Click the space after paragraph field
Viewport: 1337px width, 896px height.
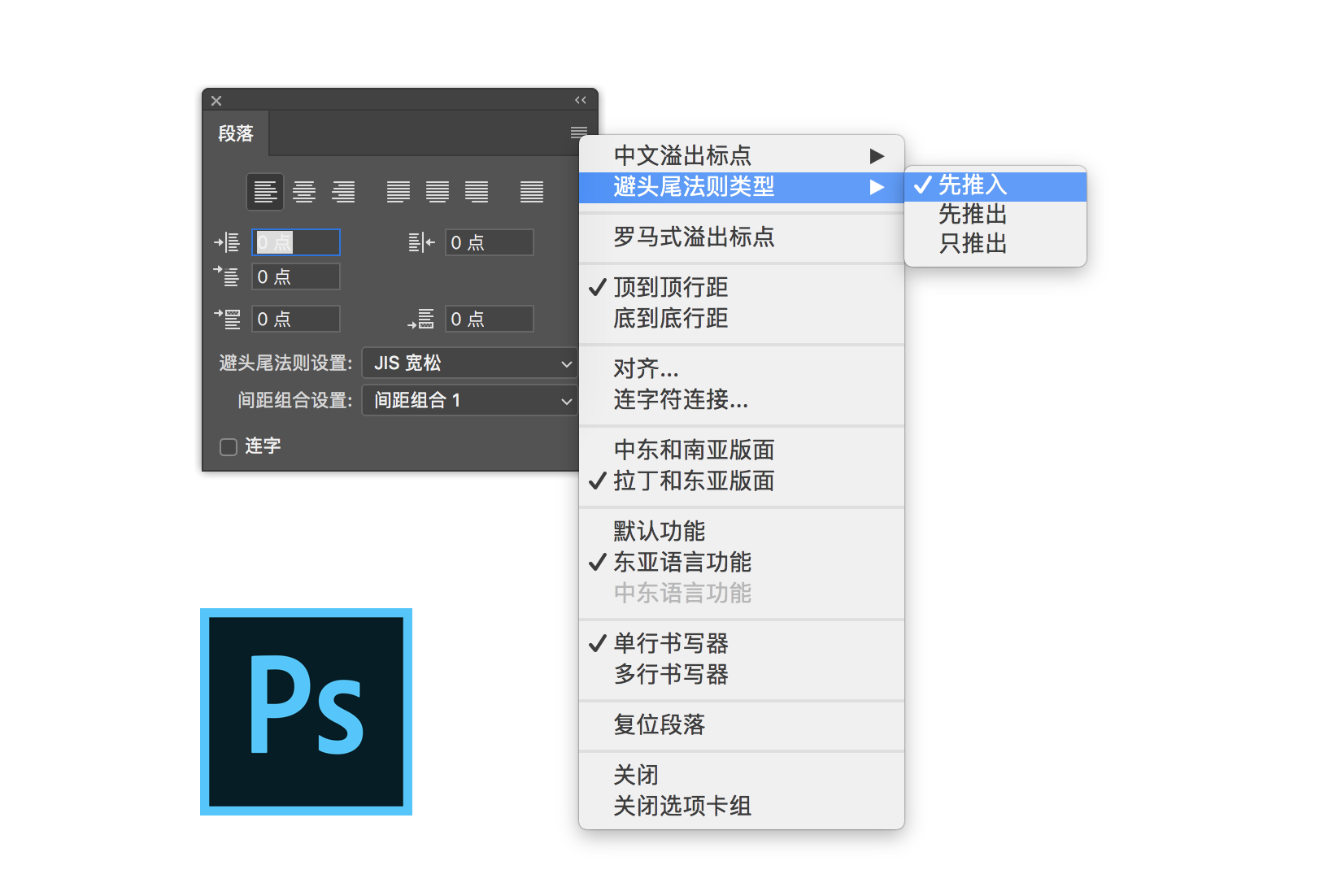click(490, 319)
